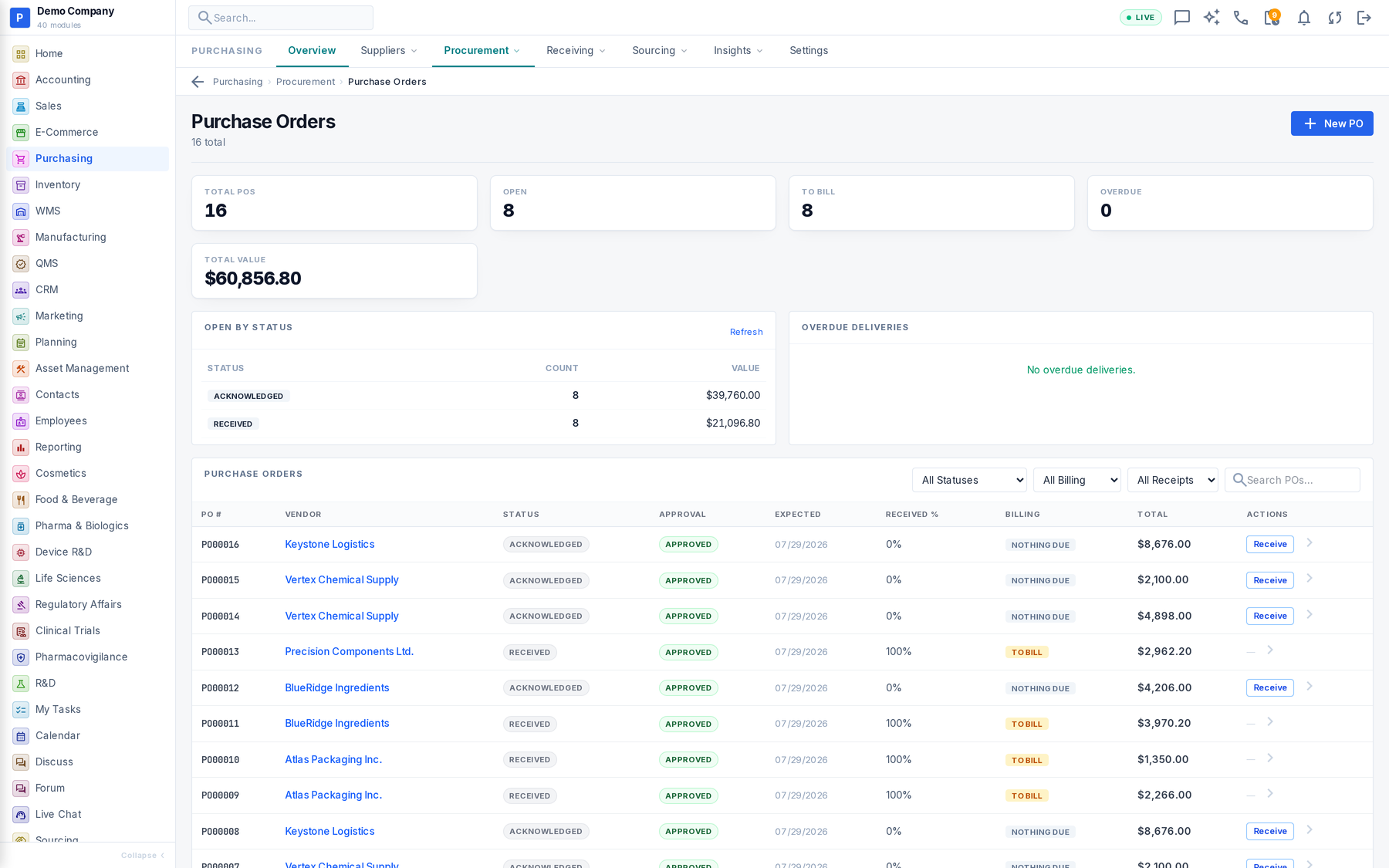Open Manufacturing module icon in sidebar
Image resolution: width=1389 pixels, height=868 pixels.
click(x=21, y=238)
